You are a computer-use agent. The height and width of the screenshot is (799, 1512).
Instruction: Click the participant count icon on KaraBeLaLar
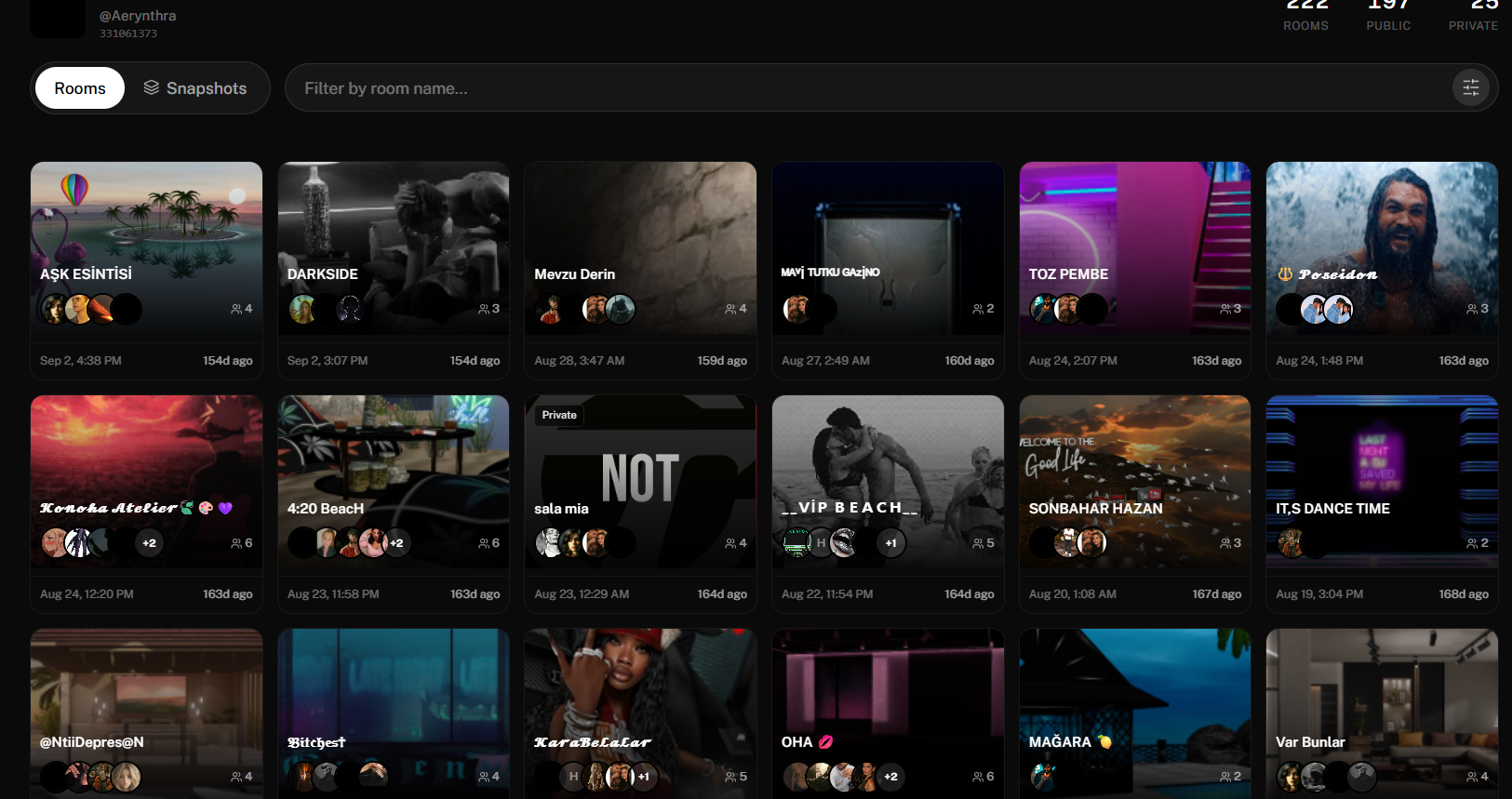730,777
